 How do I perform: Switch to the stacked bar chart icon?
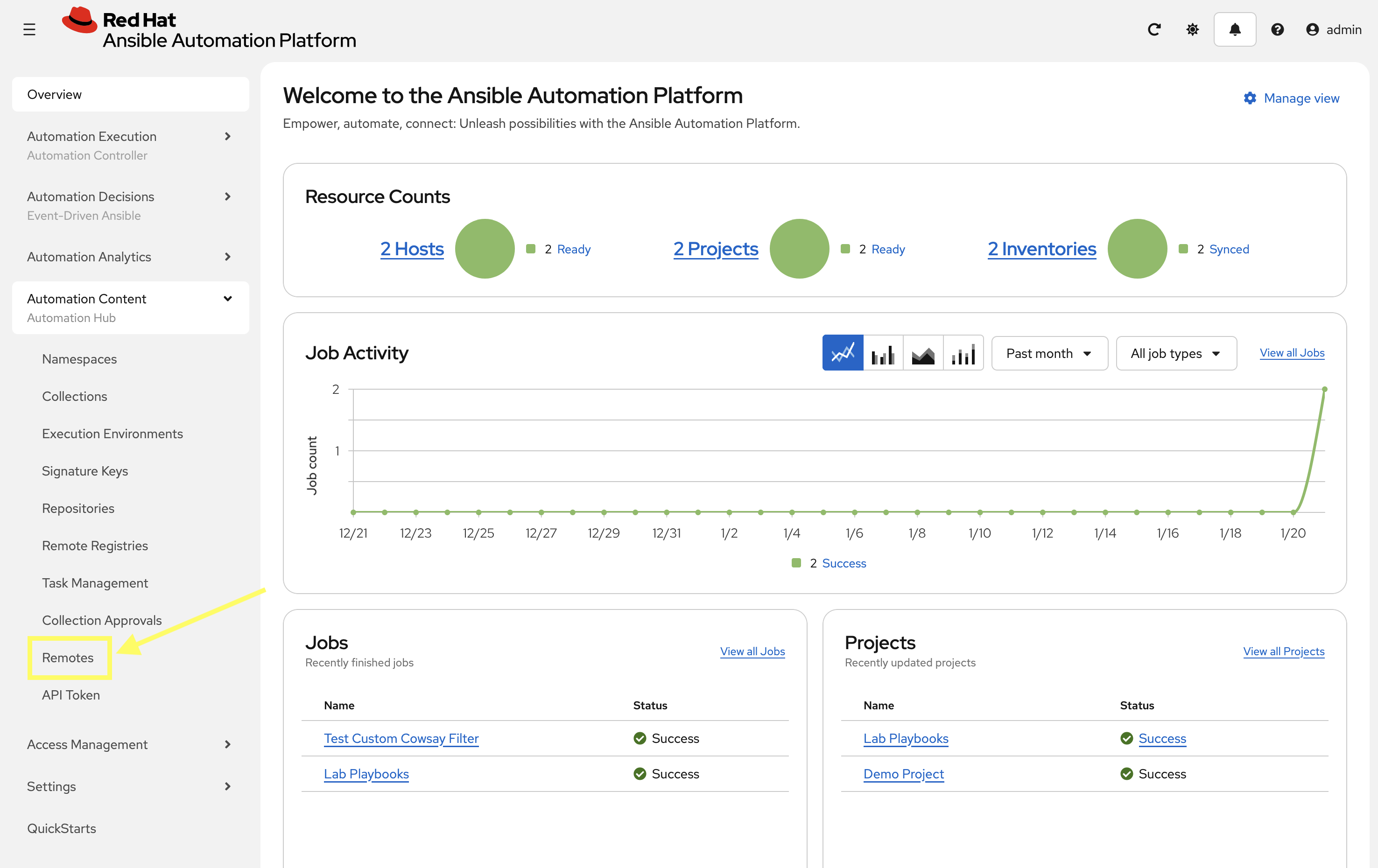point(963,353)
